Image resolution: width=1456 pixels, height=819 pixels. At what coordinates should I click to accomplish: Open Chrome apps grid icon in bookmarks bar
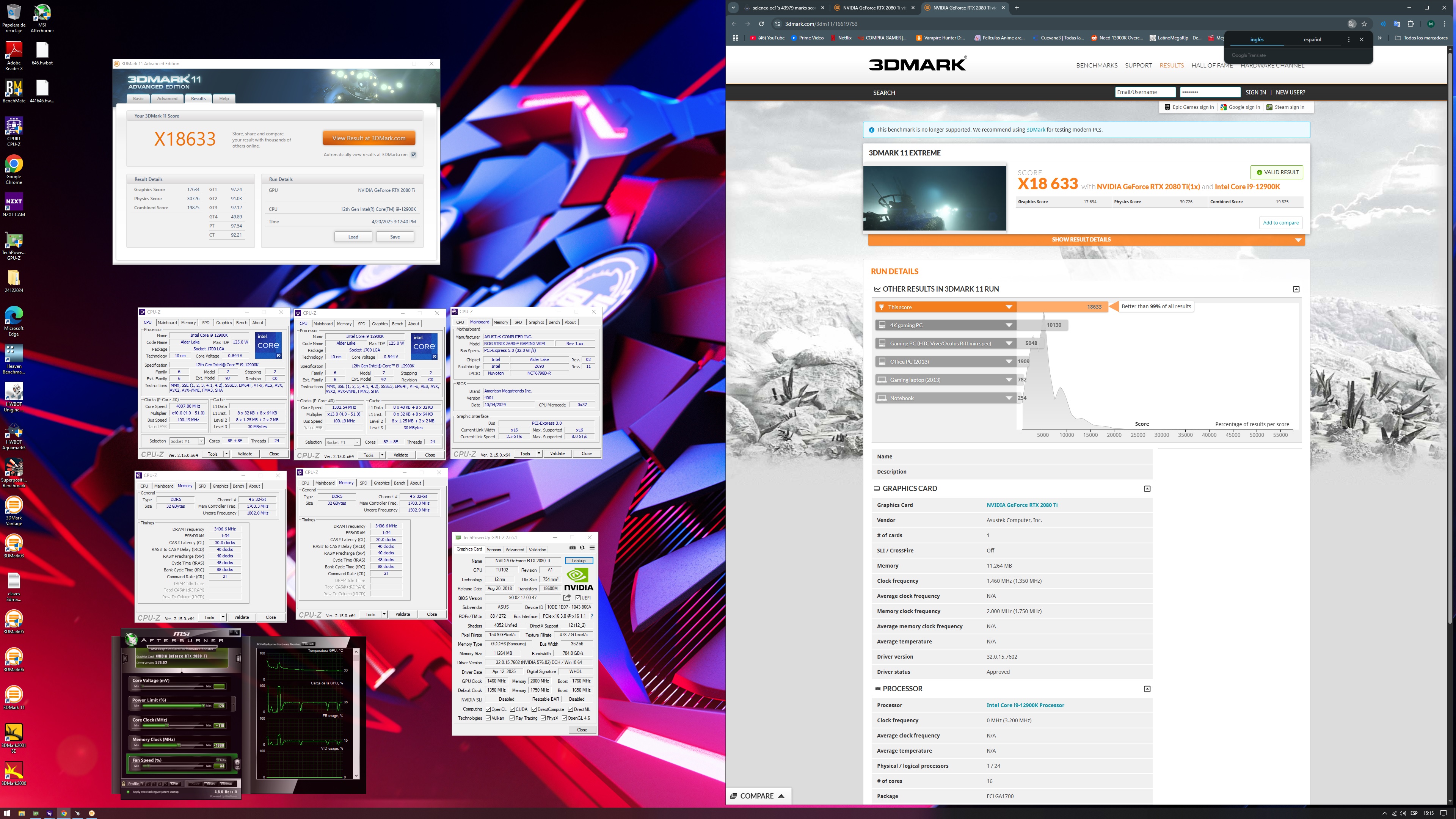click(735, 38)
